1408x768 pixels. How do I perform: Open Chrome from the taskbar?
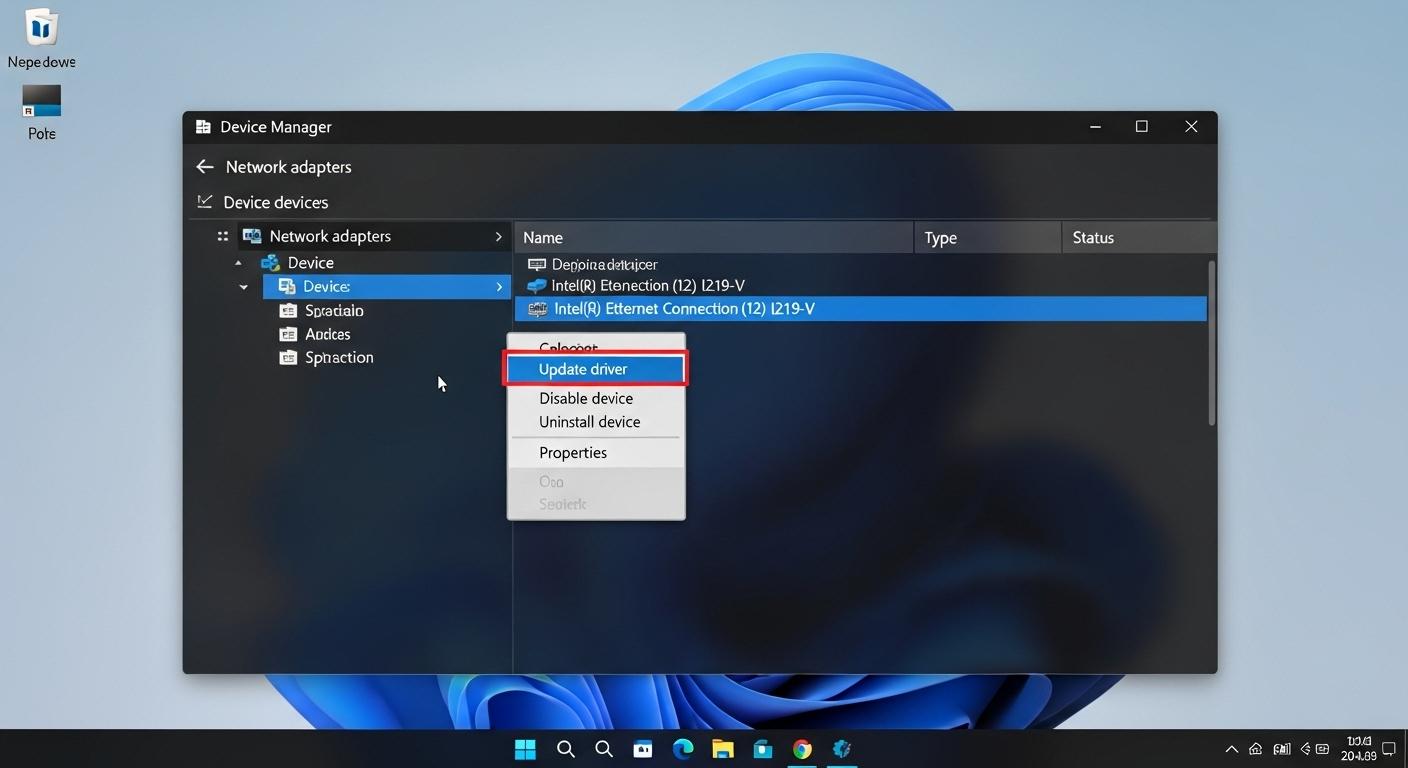[x=801, y=748]
